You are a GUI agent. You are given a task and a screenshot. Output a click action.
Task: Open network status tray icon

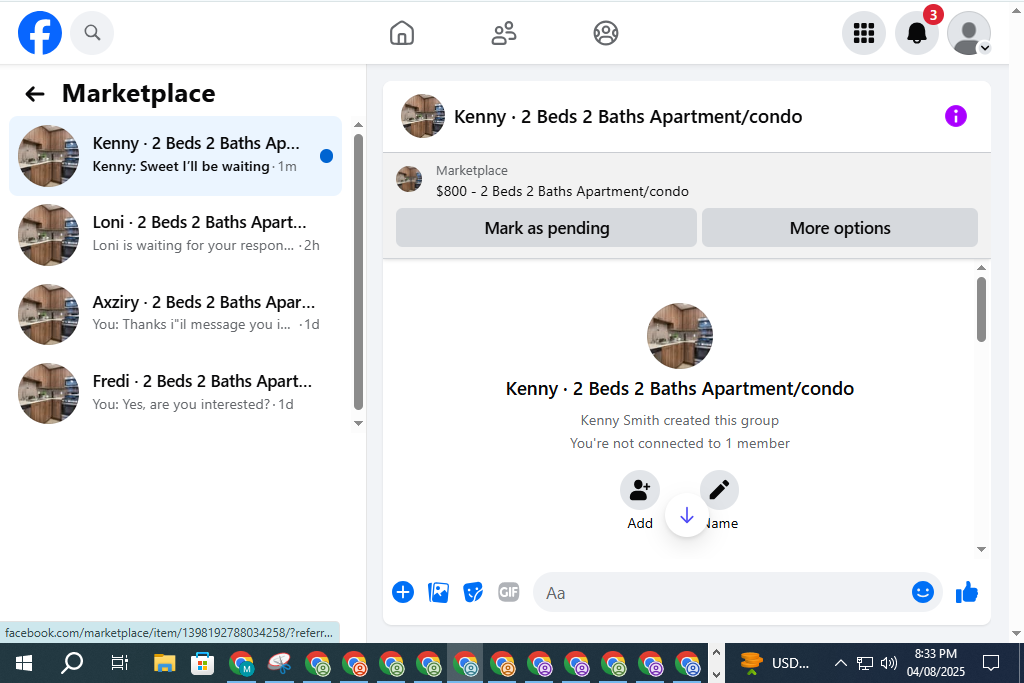click(x=865, y=663)
